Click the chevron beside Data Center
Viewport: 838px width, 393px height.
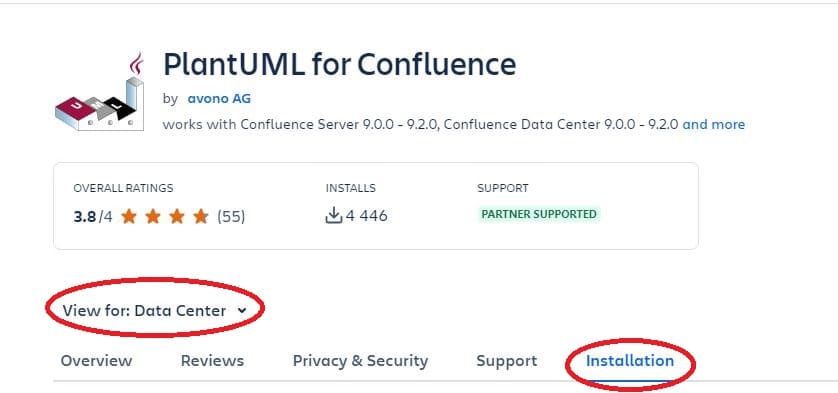coord(242,311)
